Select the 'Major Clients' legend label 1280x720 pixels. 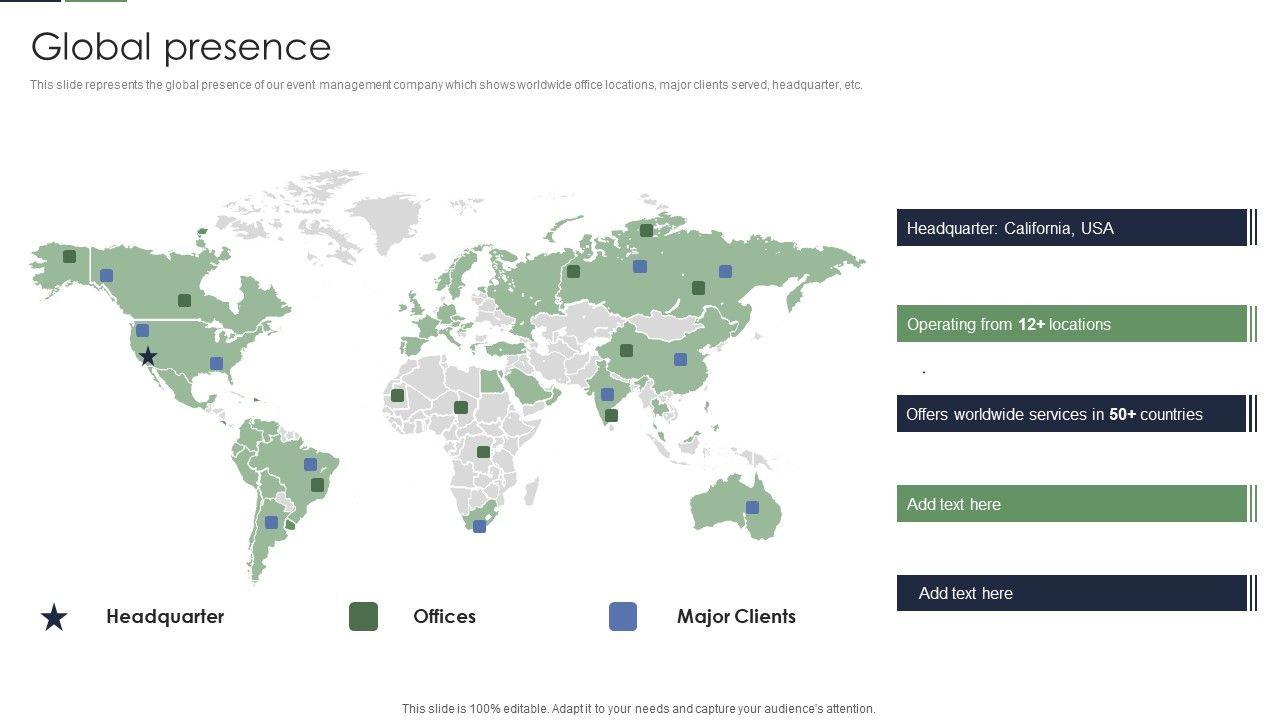click(x=736, y=617)
